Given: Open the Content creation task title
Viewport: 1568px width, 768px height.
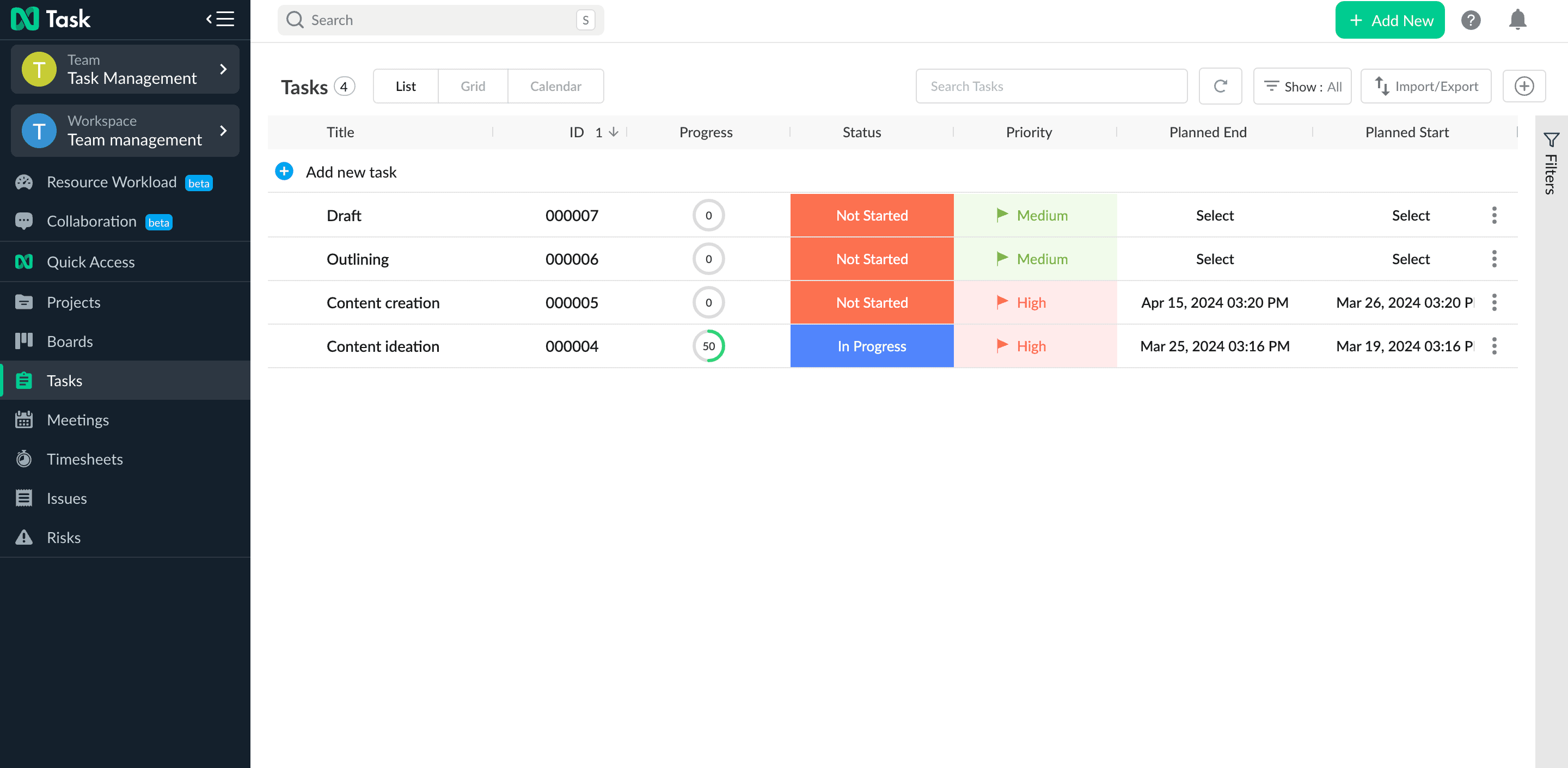Looking at the screenshot, I should pyautogui.click(x=383, y=303).
